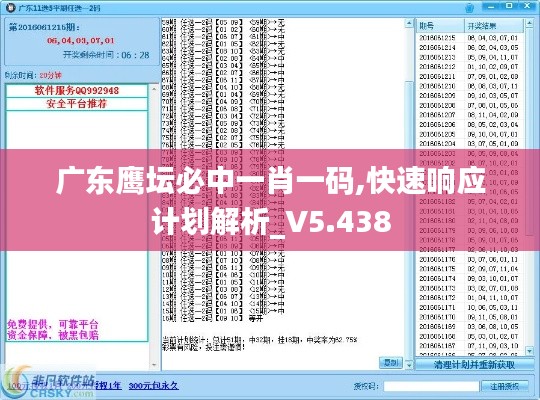Maximize the lottery plan window
540x400 pixels.
click(x=509, y=6)
